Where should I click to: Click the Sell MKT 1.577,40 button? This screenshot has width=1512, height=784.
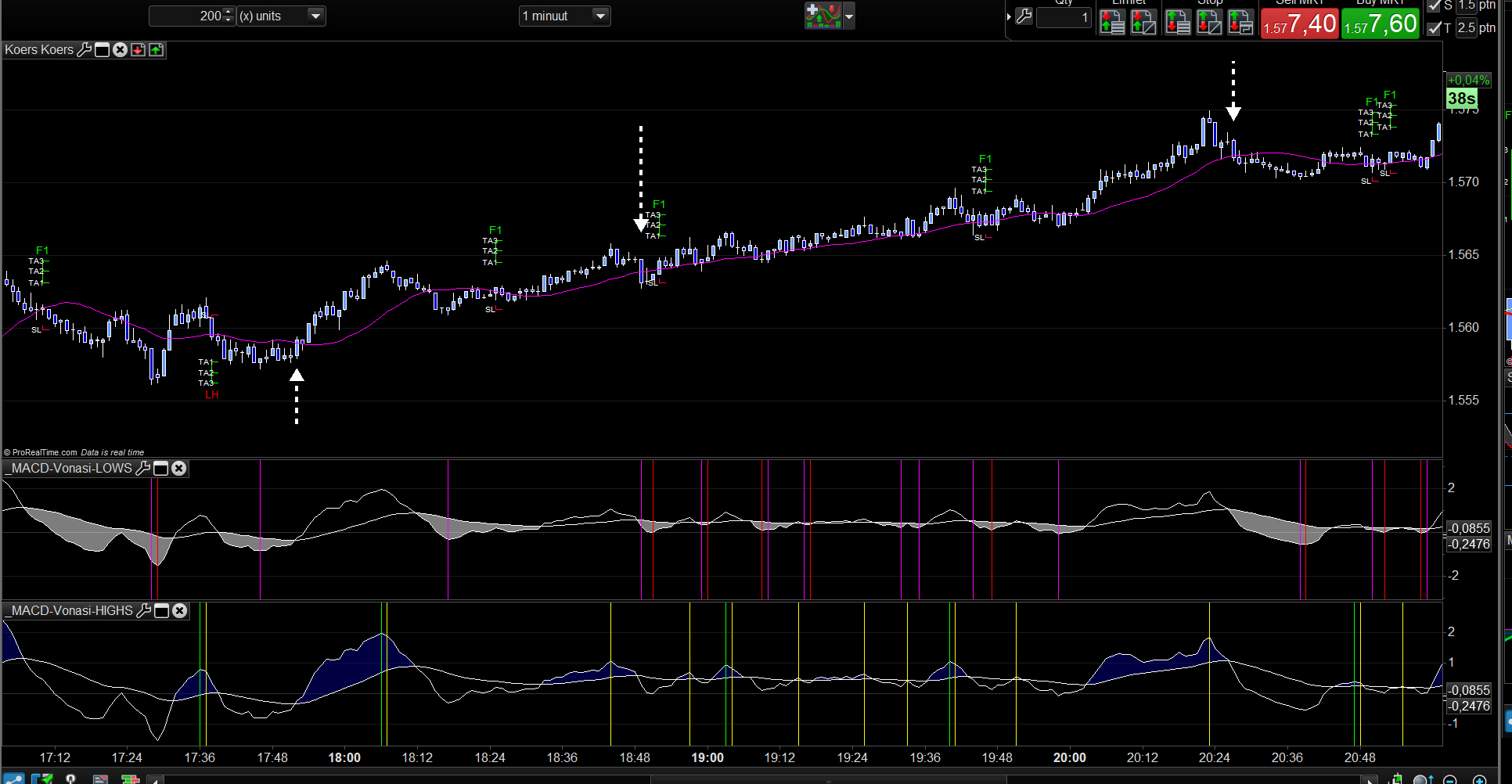pos(1300,23)
